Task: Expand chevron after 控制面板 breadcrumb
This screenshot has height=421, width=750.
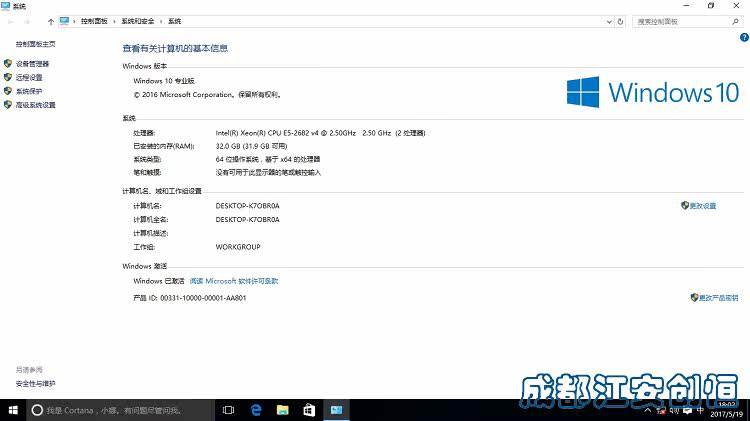Action: [114, 22]
